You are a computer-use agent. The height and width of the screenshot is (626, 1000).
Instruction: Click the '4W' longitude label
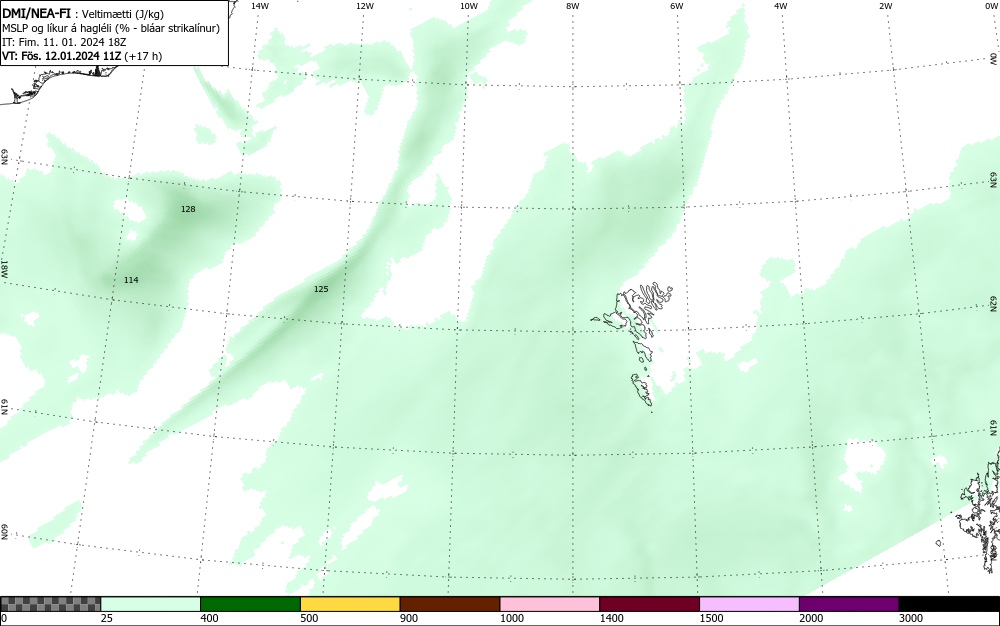click(781, 6)
